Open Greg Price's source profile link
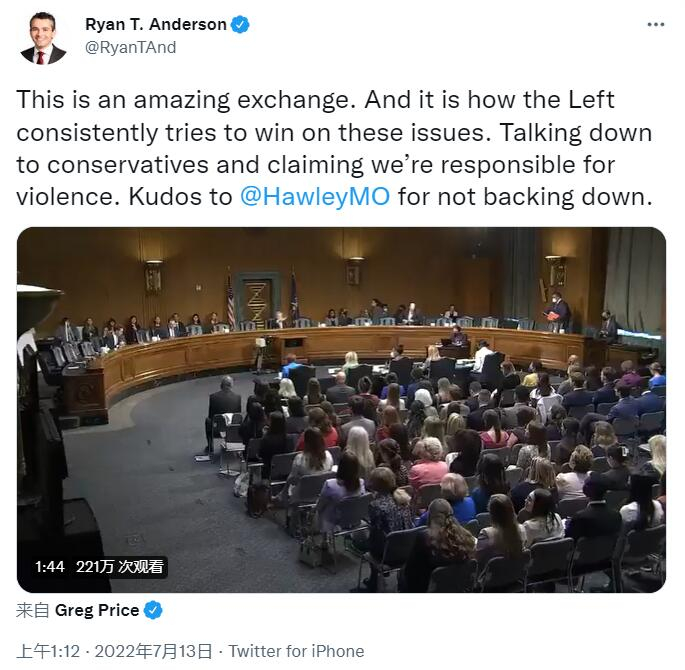The image size is (685, 670). [97, 610]
